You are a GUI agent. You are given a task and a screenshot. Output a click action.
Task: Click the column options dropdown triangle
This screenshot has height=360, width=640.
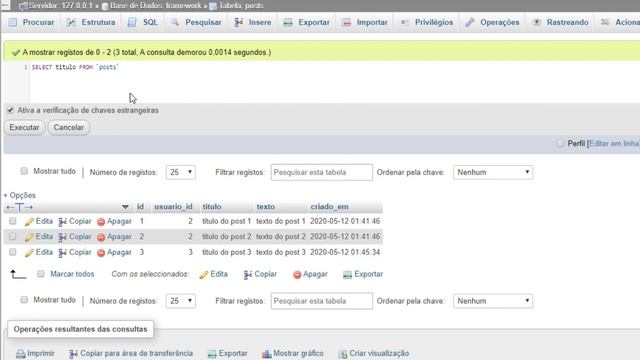(125, 207)
